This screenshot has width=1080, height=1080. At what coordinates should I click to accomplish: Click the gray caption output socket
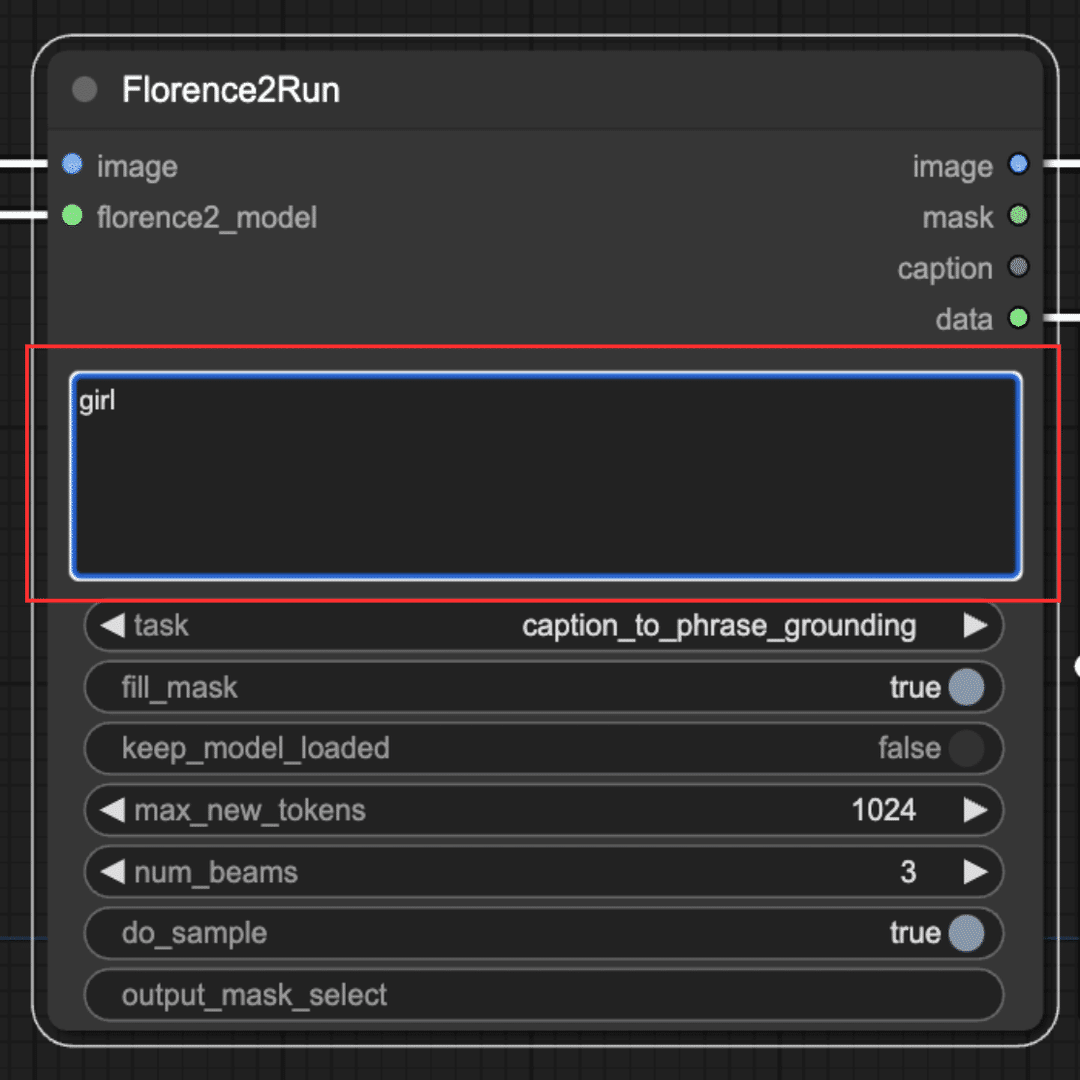(1018, 267)
